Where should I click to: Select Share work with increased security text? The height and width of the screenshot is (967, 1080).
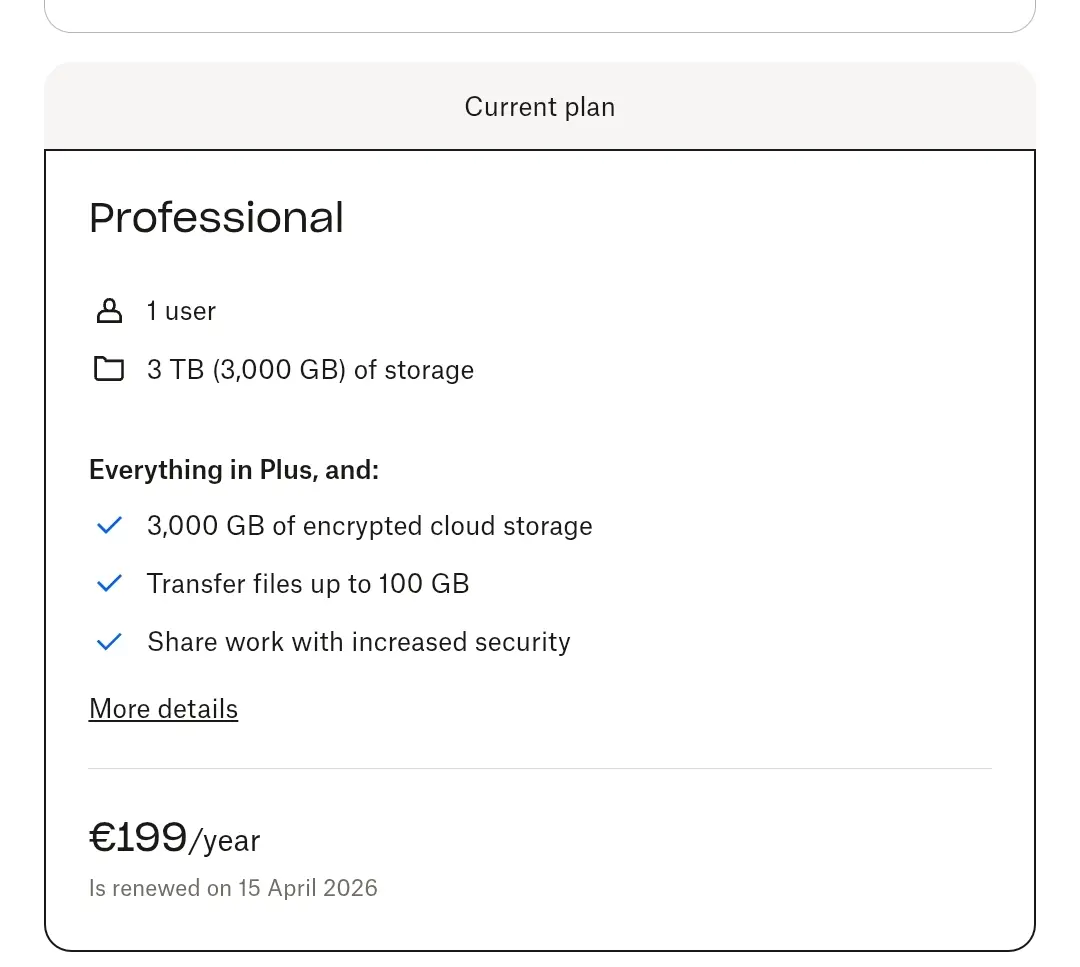[359, 642]
